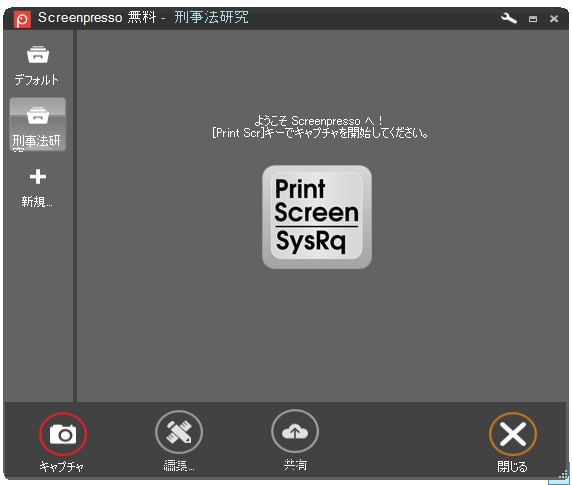Open the デフォルト workspace

(37, 66)
